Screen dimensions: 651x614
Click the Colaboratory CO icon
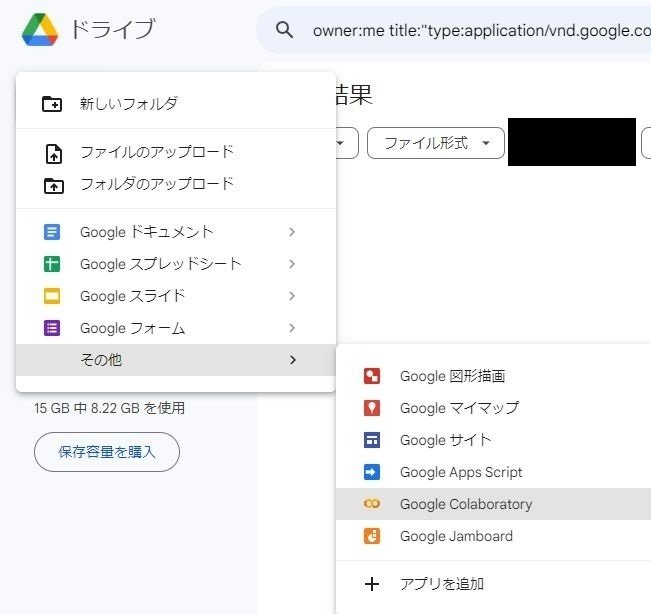[x=372, y=504]
